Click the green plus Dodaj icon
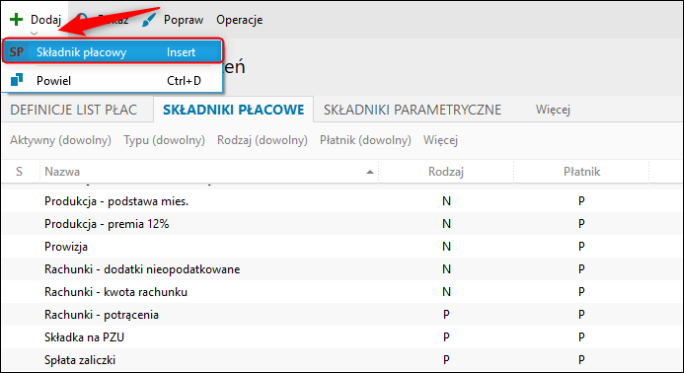The height and width of the screenshot is (373, 684). 16,20
